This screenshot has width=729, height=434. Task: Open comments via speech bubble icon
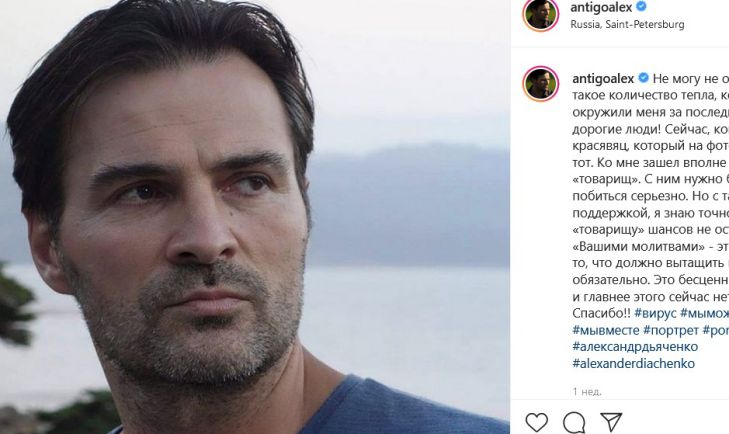coord(574,422)
